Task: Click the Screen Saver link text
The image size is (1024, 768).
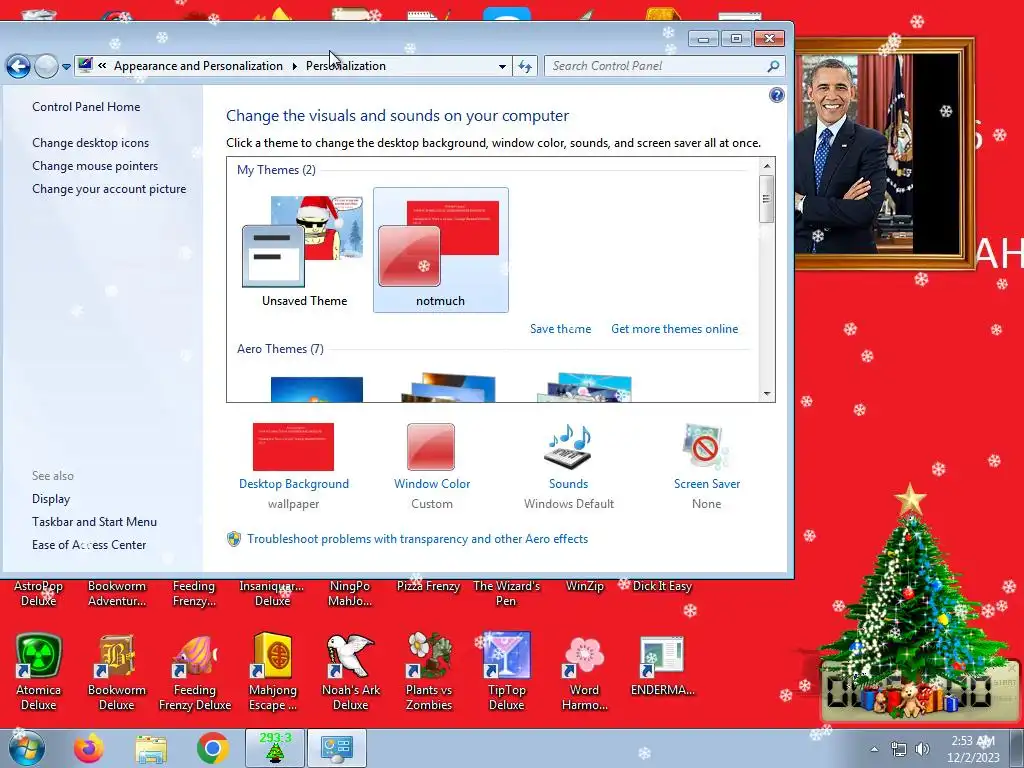Action: [707, 484]
